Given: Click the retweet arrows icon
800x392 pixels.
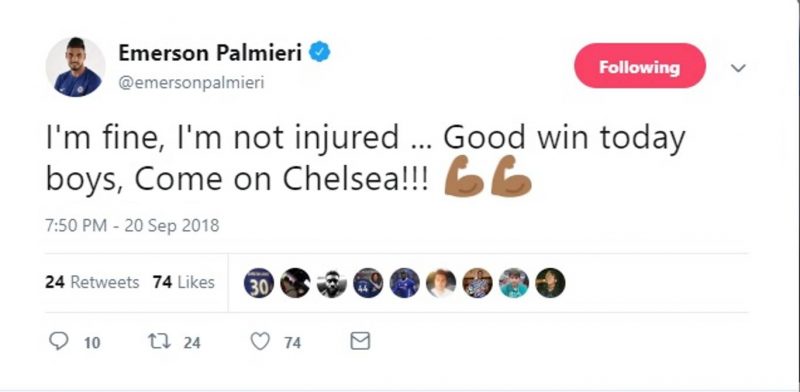Looking at the screenshot, I should coord(157,341).
